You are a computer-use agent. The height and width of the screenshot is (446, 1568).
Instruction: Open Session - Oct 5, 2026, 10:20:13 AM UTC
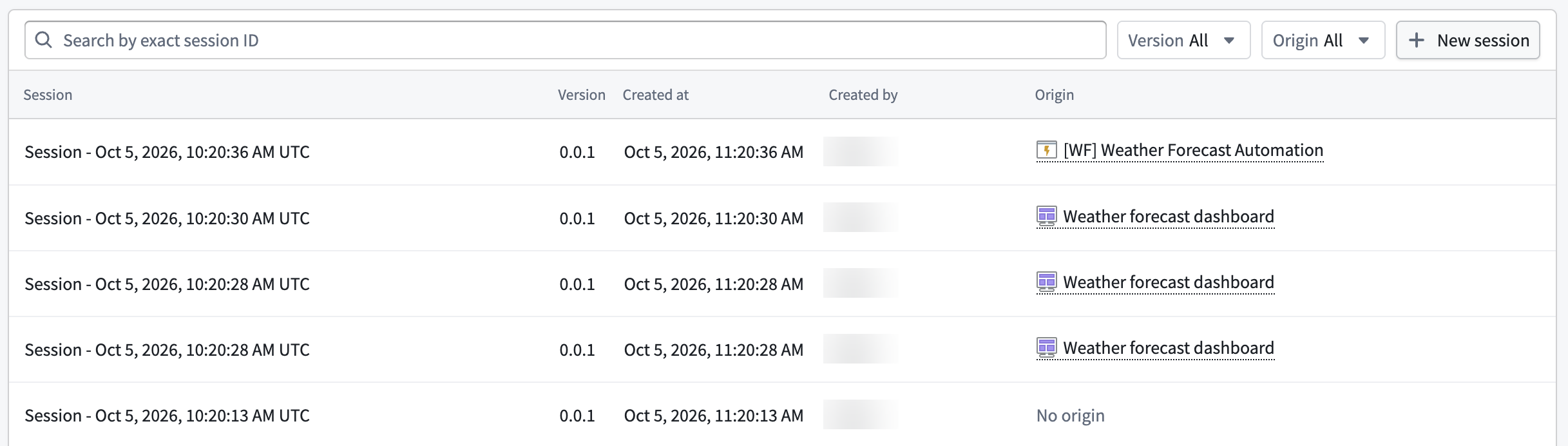point(167,416)
